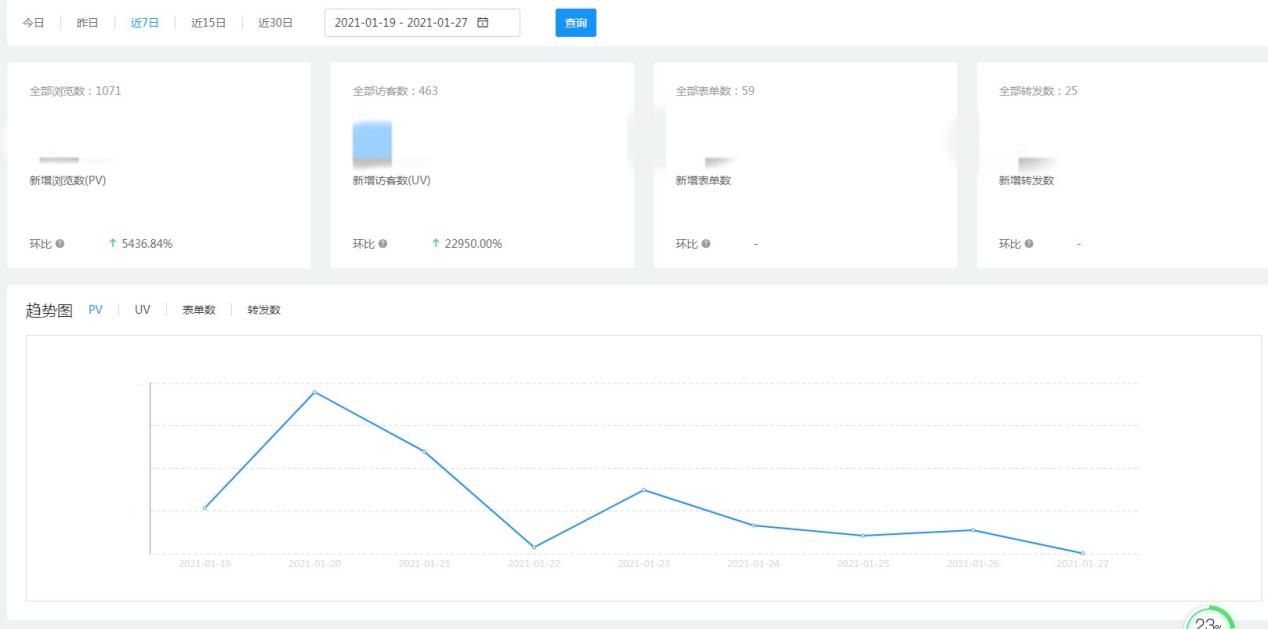Click help icon beside 环比 in PV card
Image resolution: width=1268 pixels, height=629 pixels.
(60, 244)
